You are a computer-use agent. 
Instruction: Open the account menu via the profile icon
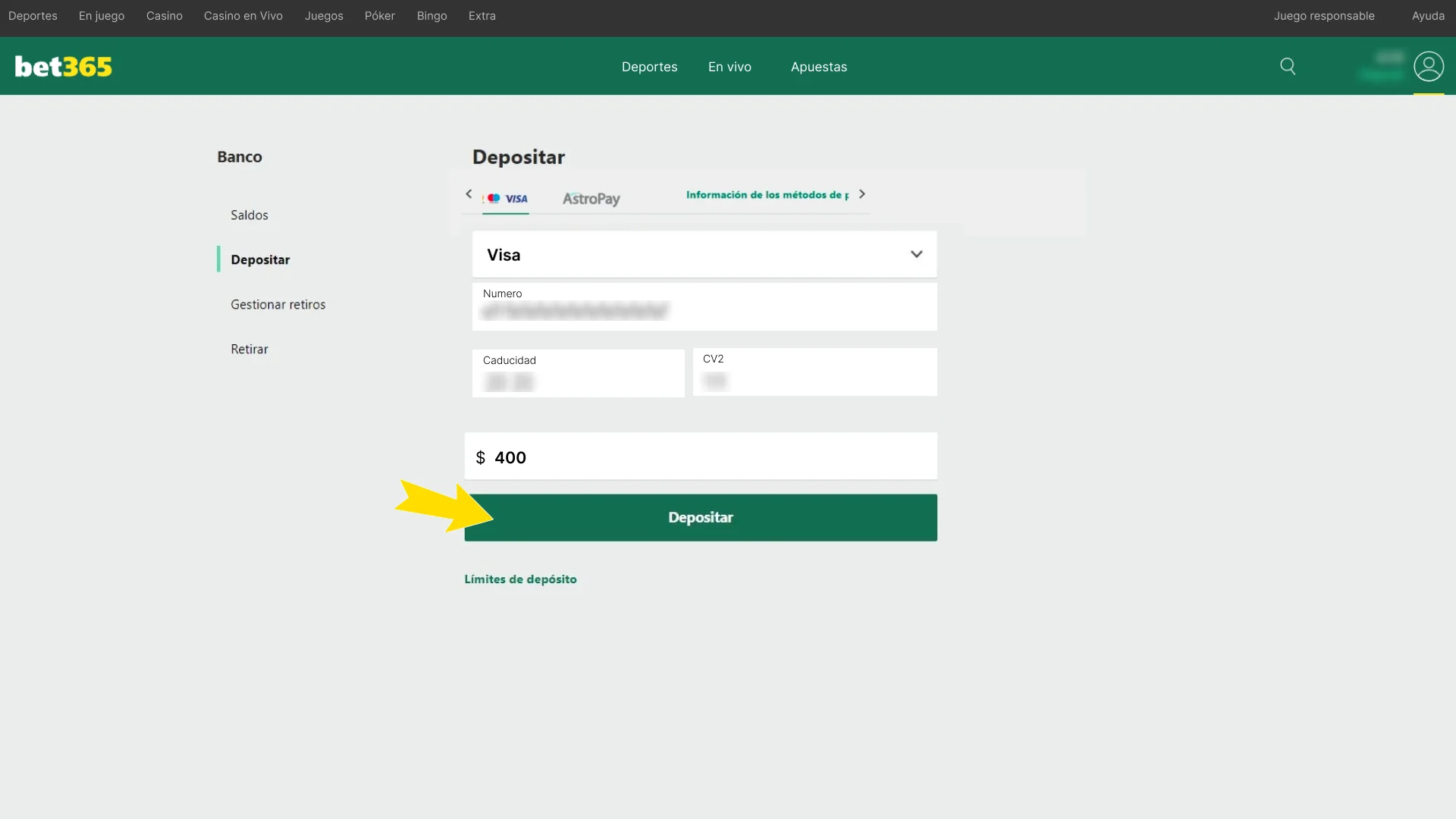(x=1429, y=66)
